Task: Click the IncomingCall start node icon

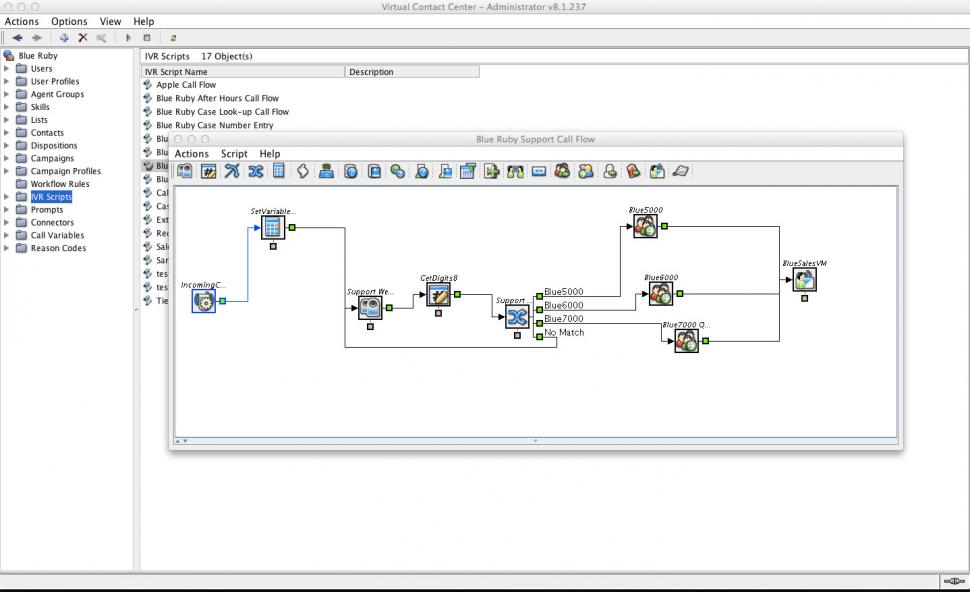Action: 204,300
